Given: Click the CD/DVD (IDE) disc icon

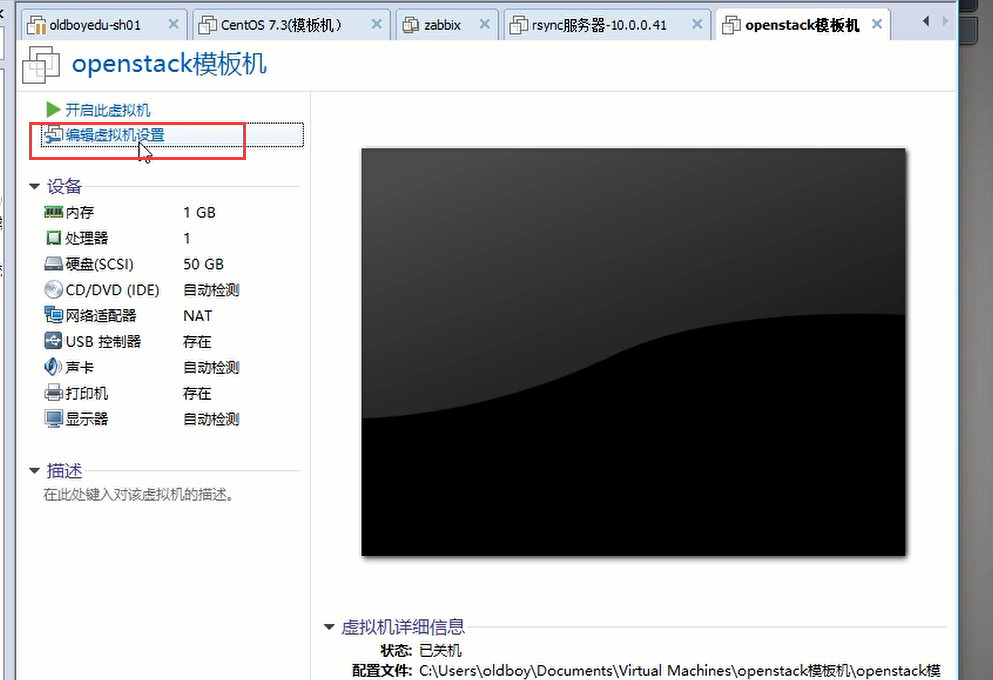Looking at the screenshot, I should point(54,290).
